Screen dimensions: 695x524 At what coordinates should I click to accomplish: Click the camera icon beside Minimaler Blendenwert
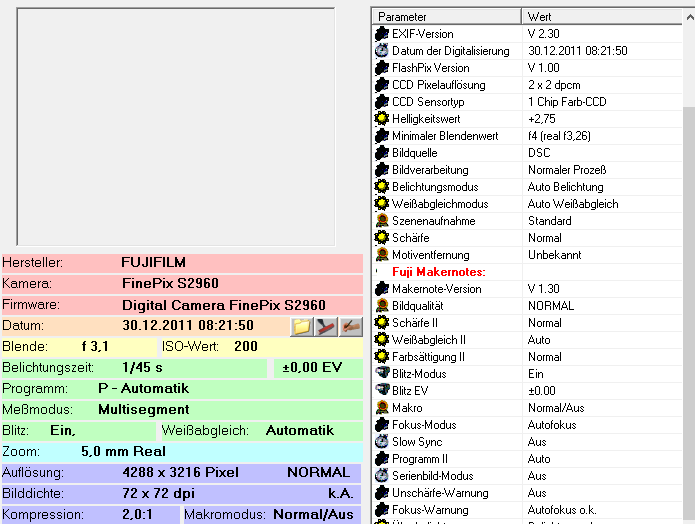pyautogui.click(x=382, y=136)
